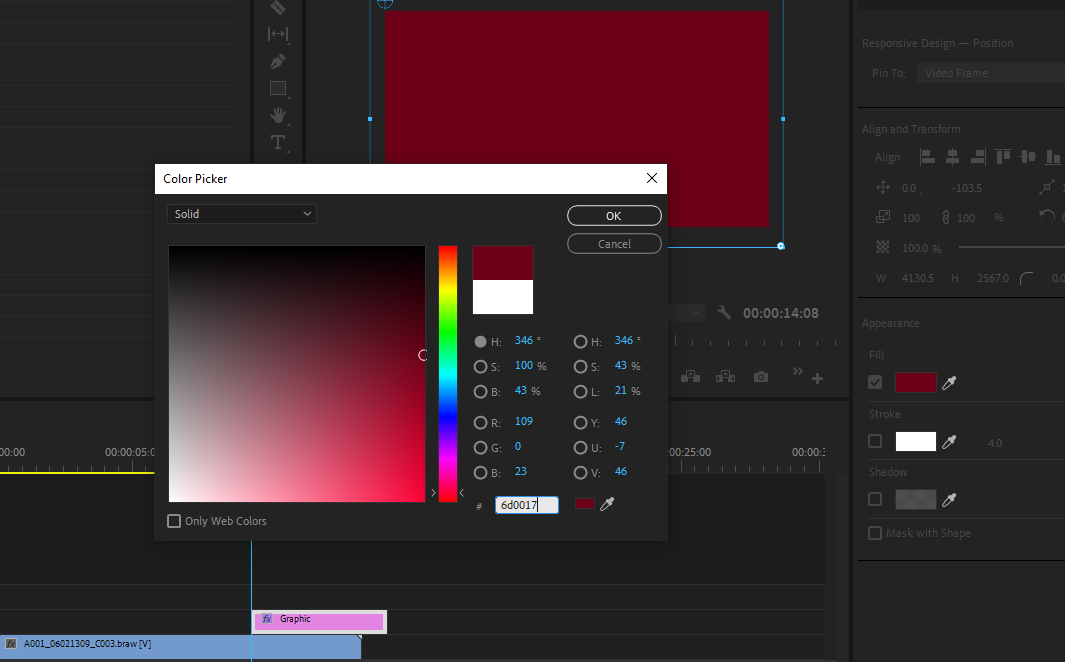Click the eyedropper beside the Fill swatch
Viewport: 1065px width, 662px height.
click(x=950, y=382)
